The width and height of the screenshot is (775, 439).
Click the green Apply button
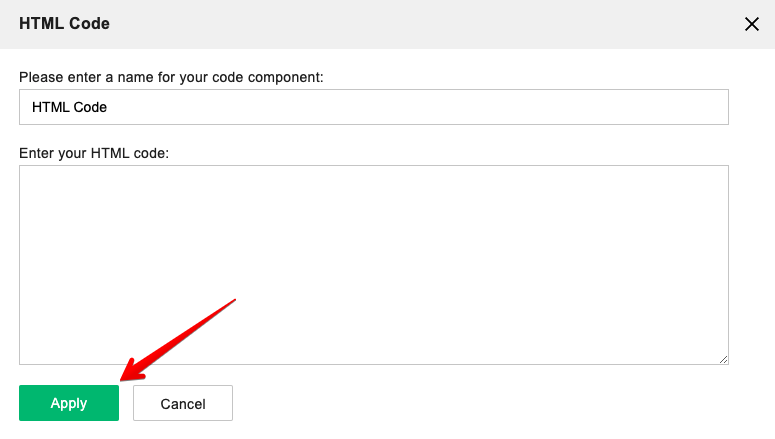click(x=69, y=403)
